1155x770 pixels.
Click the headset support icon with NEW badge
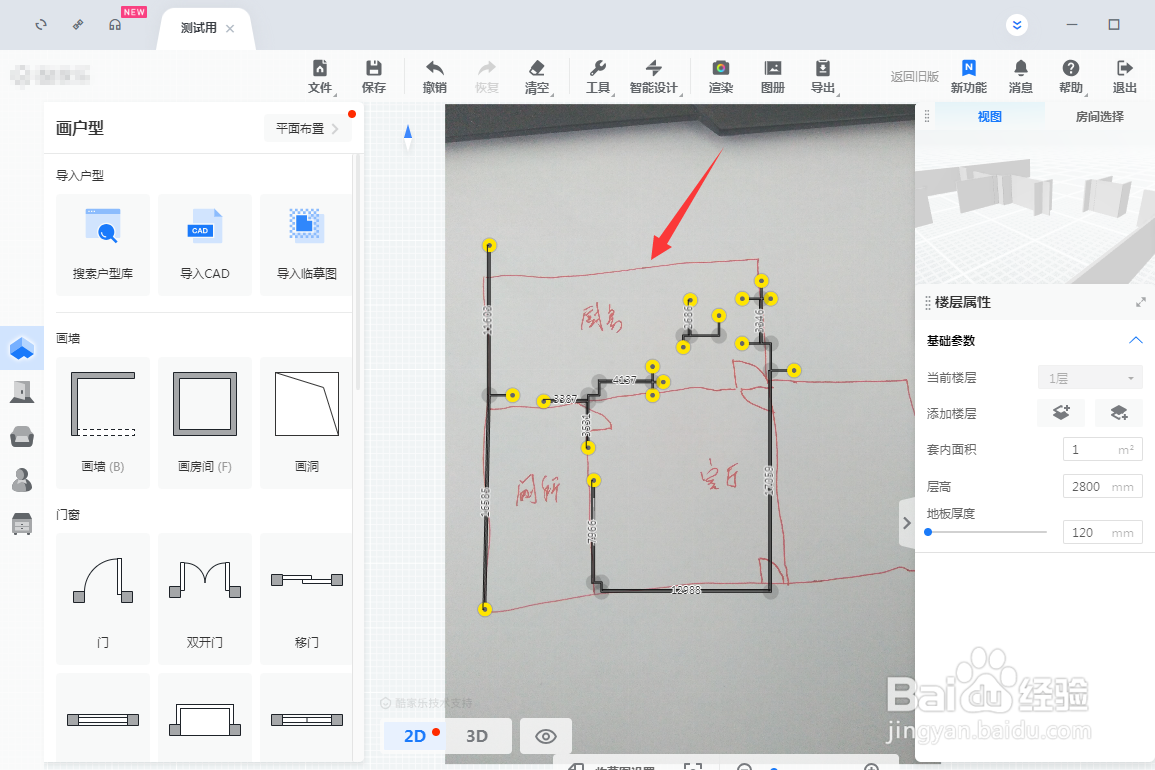coord(115,24)
